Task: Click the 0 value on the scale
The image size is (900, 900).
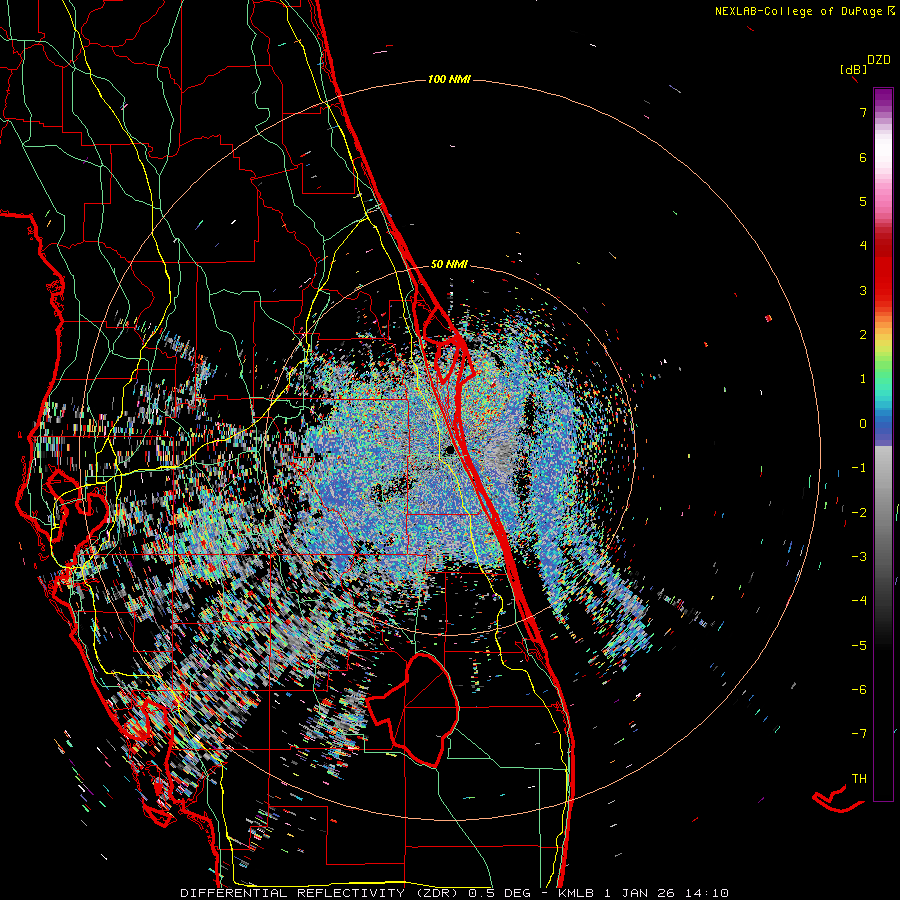Action: (x=863, y=424)
